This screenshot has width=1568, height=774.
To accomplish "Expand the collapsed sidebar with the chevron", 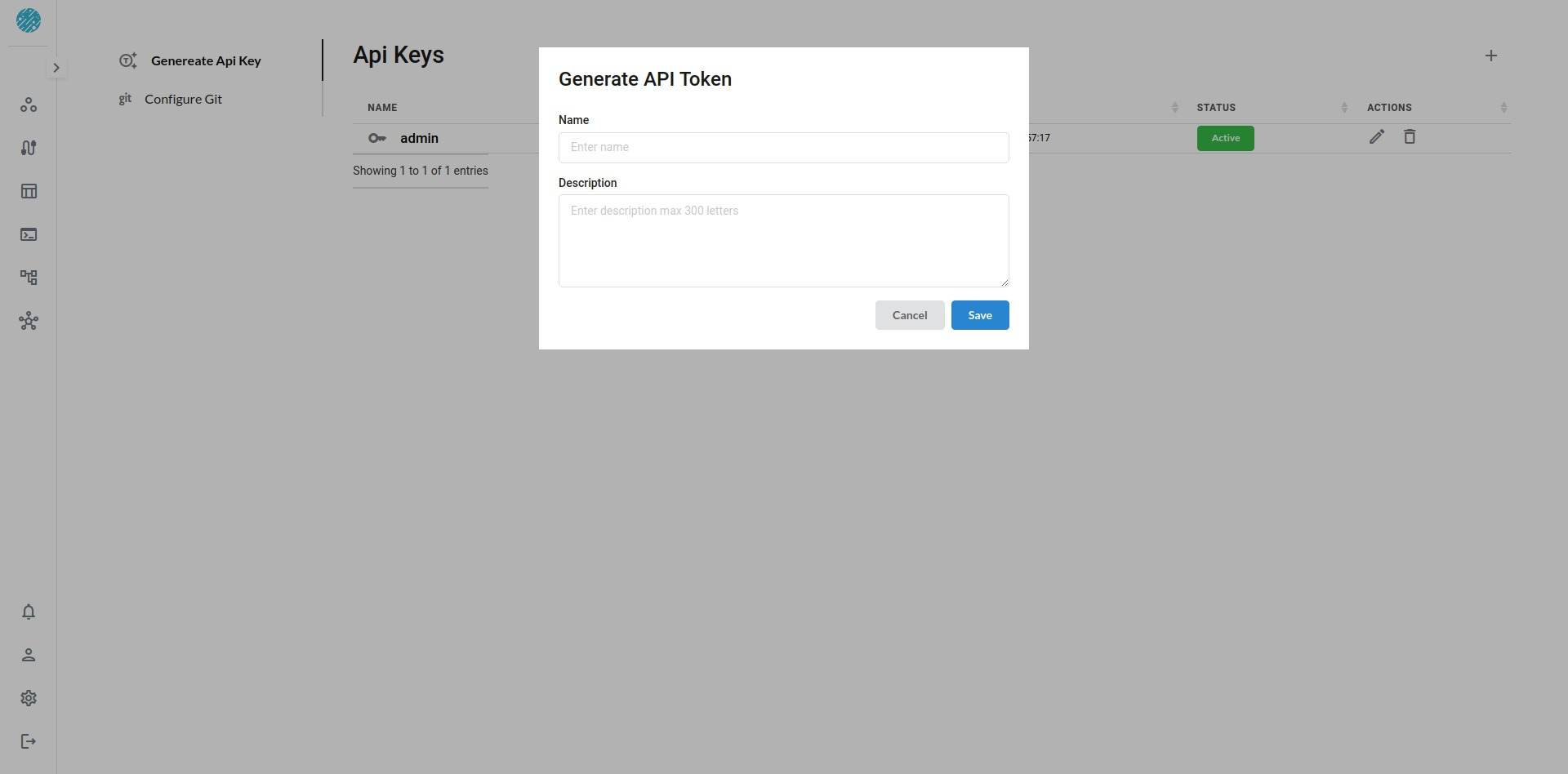I will (56, 67).
